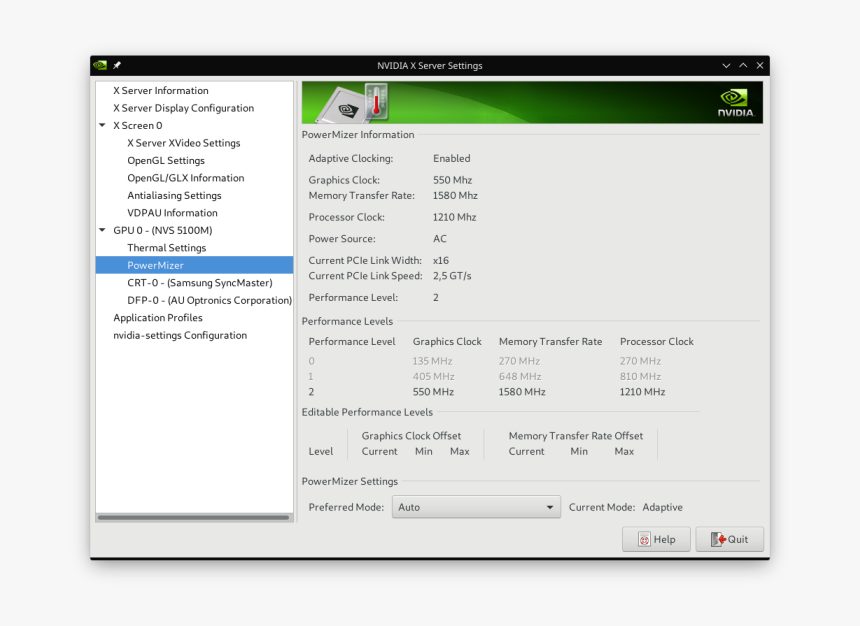Collapse the X Screen 0 tree branch
The image size is (860, 626).
coord(101,125)
